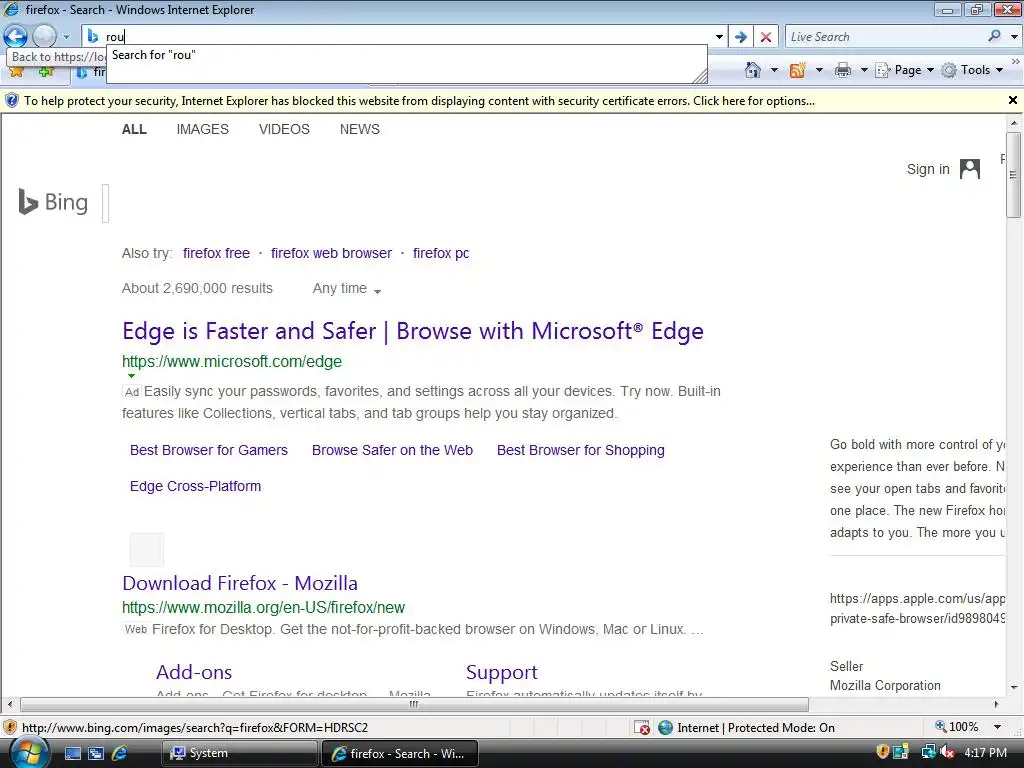Open Download Firefox - Mozilla result
This screenshot has width=1024, height=768.
click(240, 583)
